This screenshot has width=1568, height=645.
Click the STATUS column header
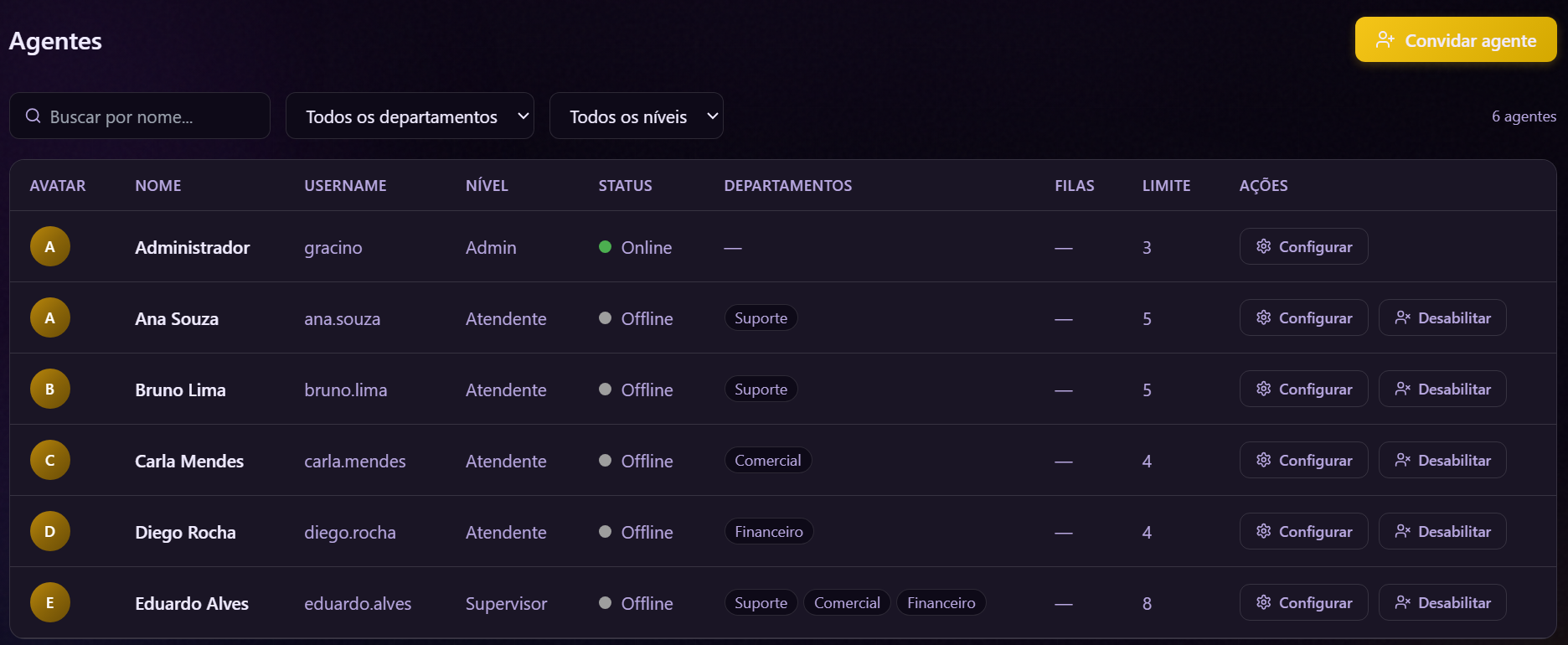(625, 186)
